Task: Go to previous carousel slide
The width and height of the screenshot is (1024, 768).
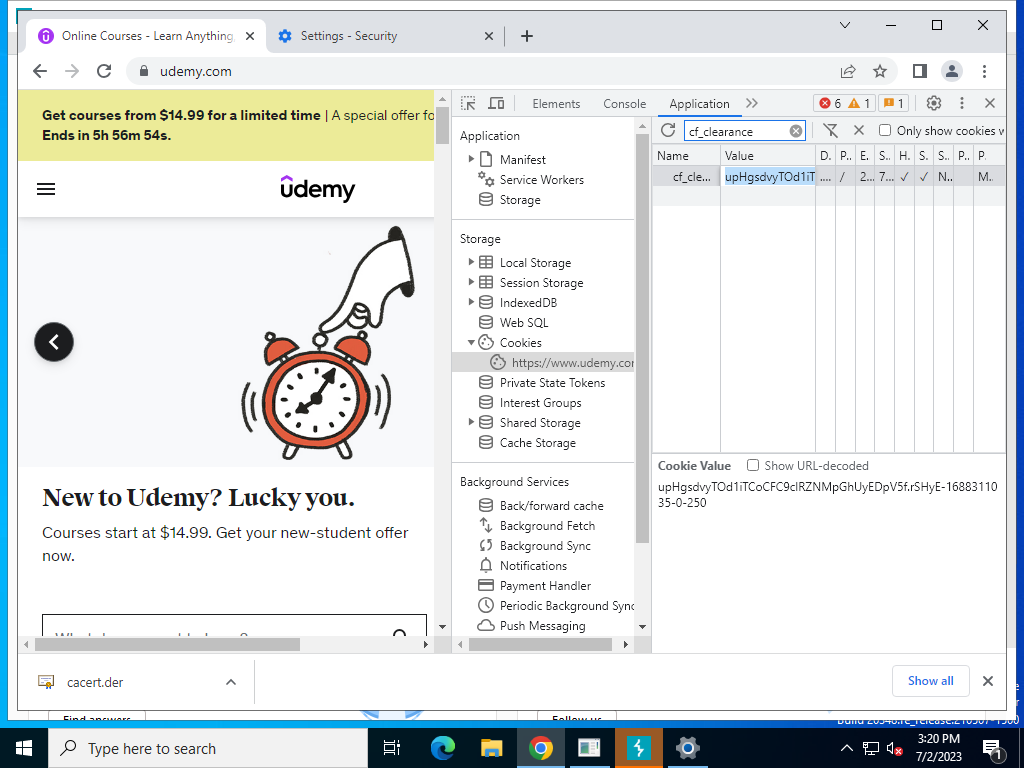Action: tap(54, 342)
